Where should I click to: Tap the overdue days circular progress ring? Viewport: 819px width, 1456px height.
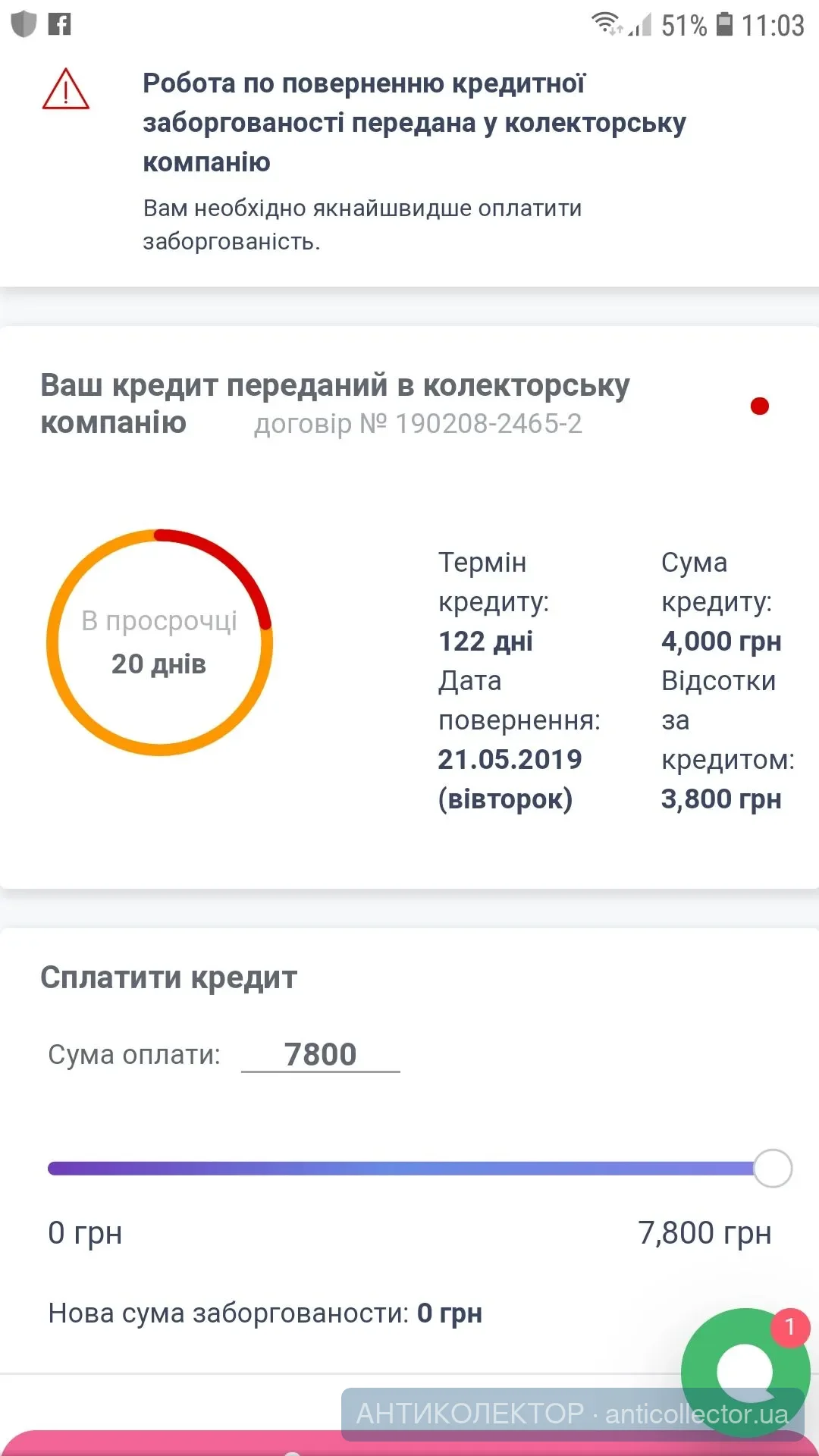159,642
